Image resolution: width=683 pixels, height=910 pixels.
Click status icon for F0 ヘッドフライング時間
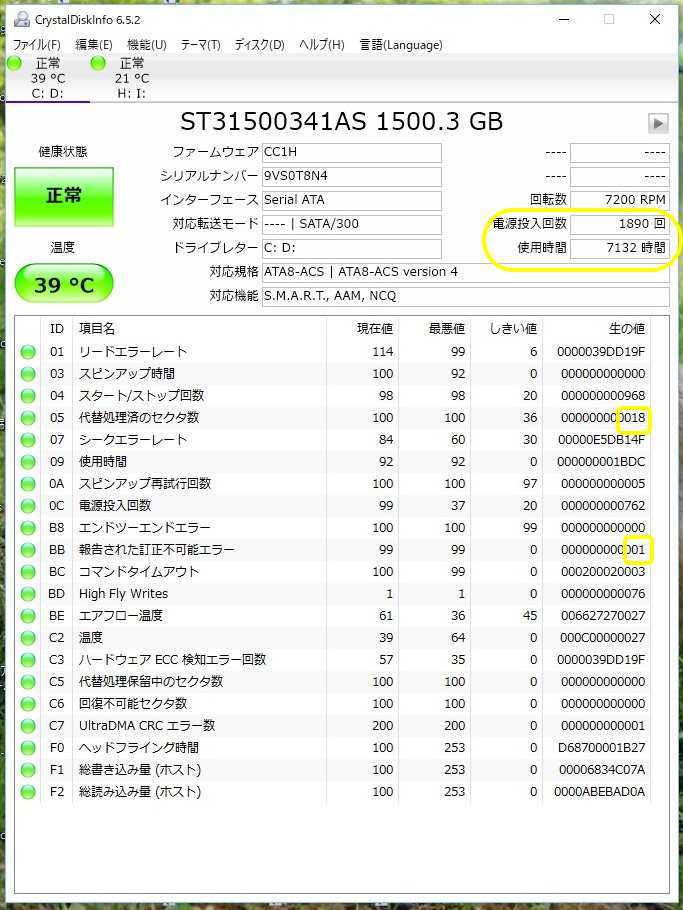[28, 749]
